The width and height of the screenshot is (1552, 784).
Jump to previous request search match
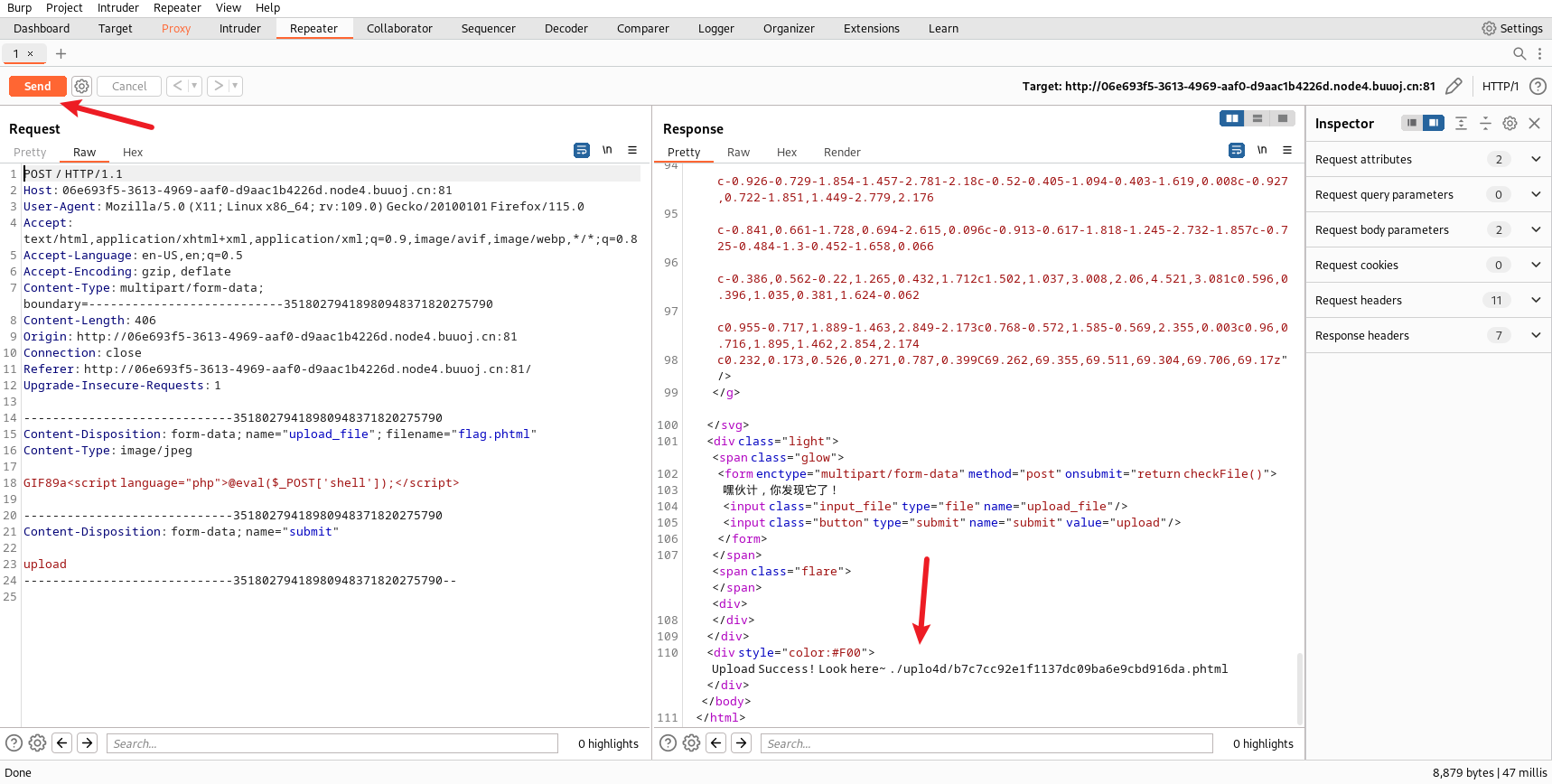61,742
